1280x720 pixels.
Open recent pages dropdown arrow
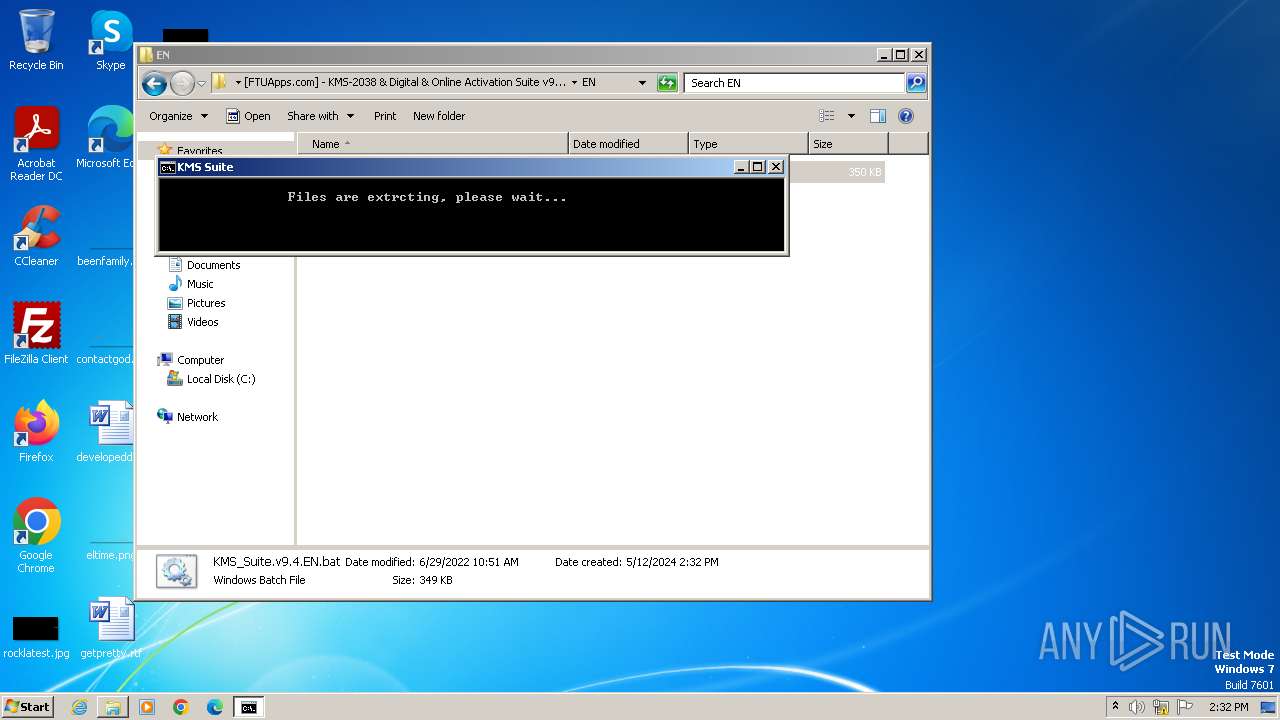point(202,83)
